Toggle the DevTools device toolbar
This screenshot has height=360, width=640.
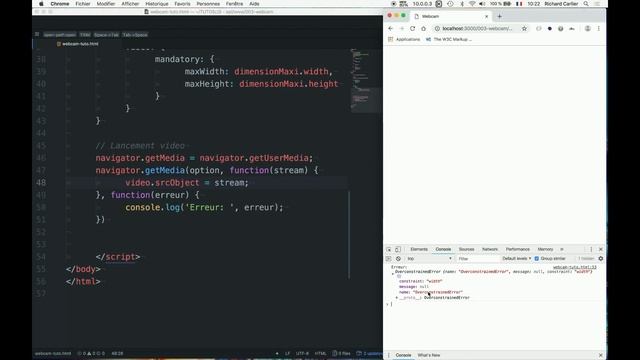(398, 249)
